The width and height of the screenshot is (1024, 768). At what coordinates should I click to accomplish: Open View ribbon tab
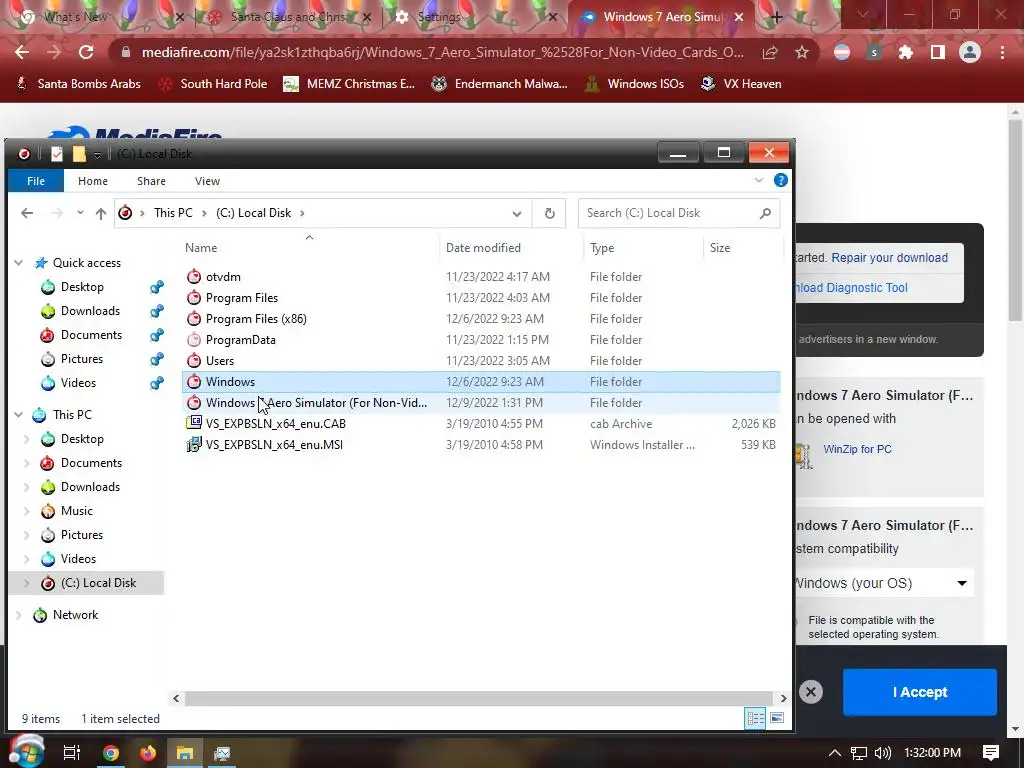207,181
